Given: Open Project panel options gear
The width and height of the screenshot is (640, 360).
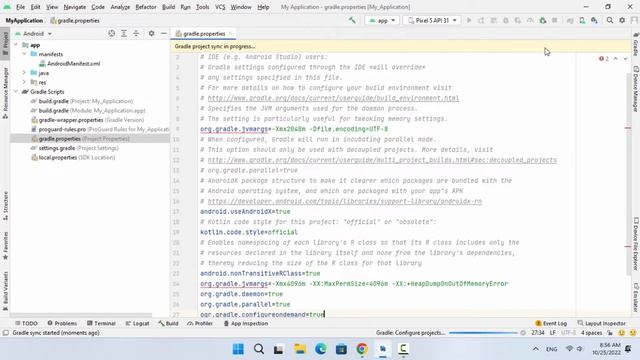Looking at the screenshot, I should tap(151, 33).
